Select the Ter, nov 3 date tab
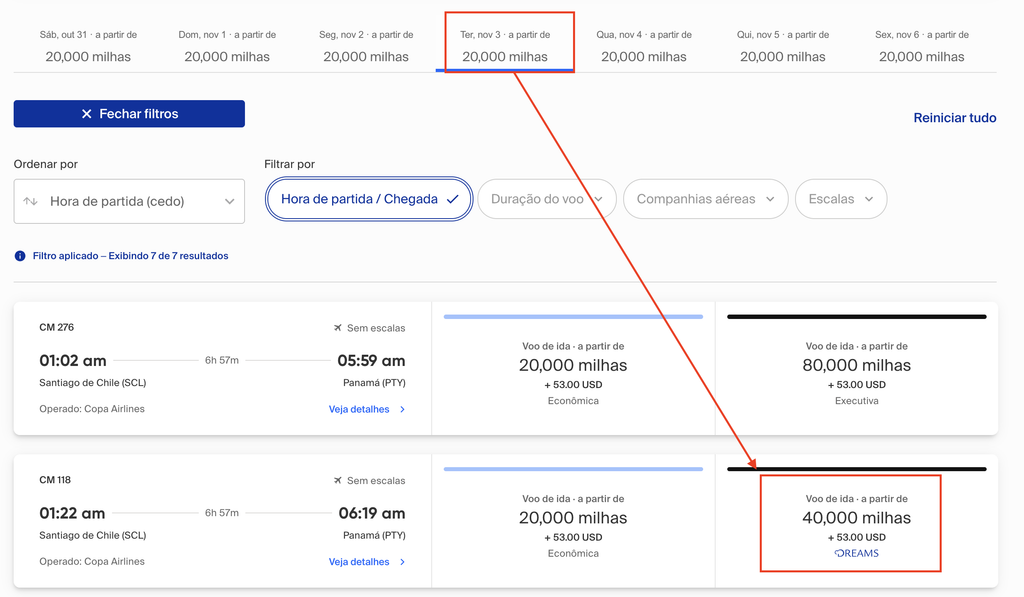This screenshot has width=1024, height=597. 505,46
